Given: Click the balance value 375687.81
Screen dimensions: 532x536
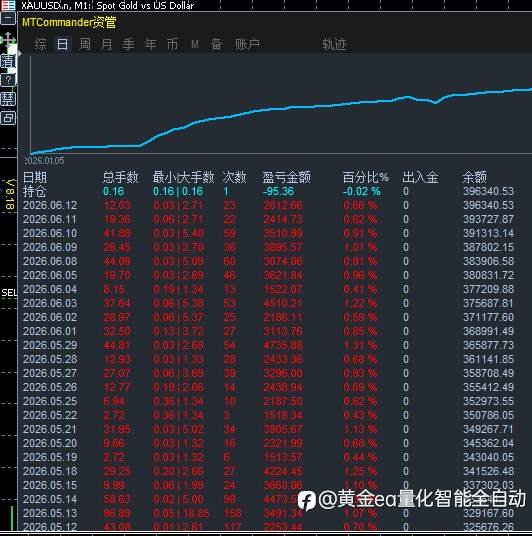Looking at the screenshot, I should pos(489,304).
